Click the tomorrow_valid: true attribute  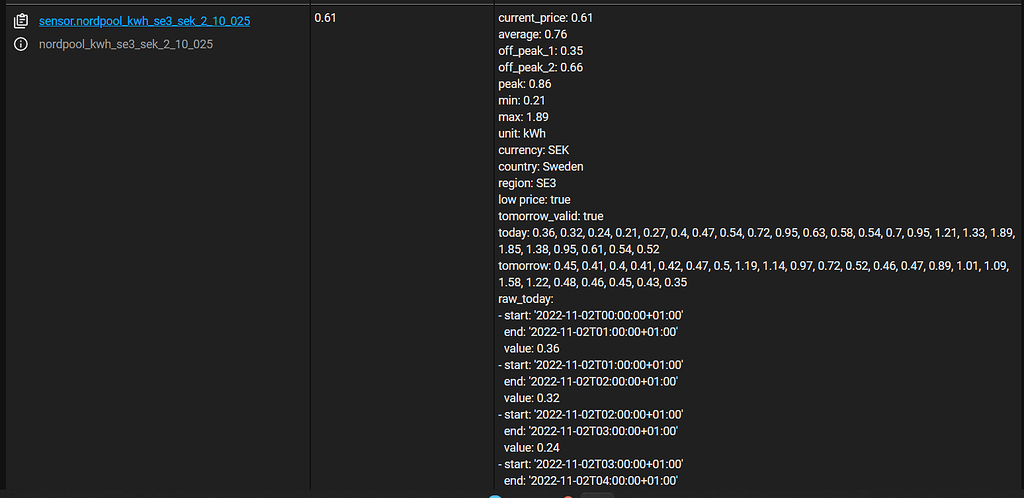(550, 216)
